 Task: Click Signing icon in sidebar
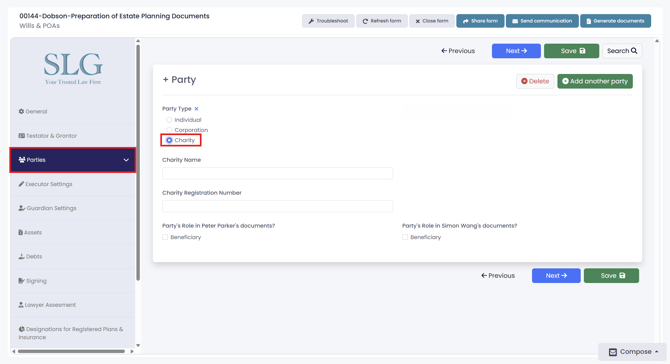(21, 281)
